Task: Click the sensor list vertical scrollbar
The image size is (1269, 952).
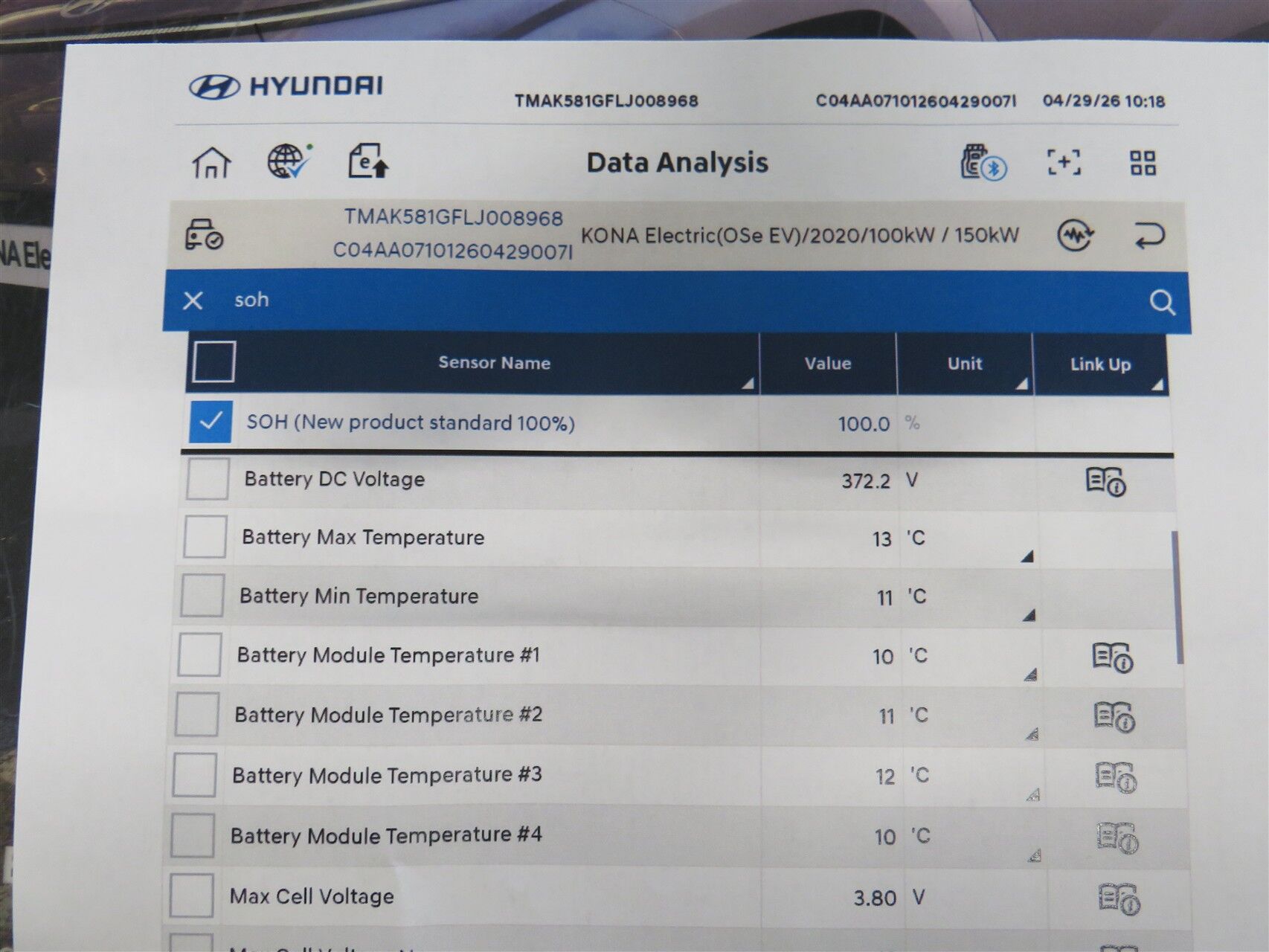Action: 1177,597
